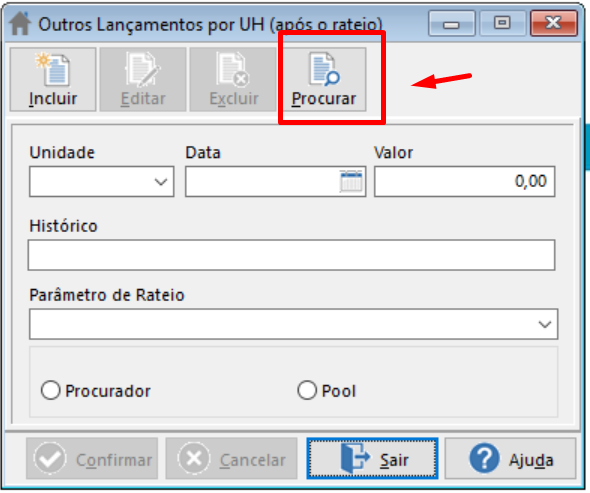
Task: Click the Confirmar button
Action: coord(92,458)
